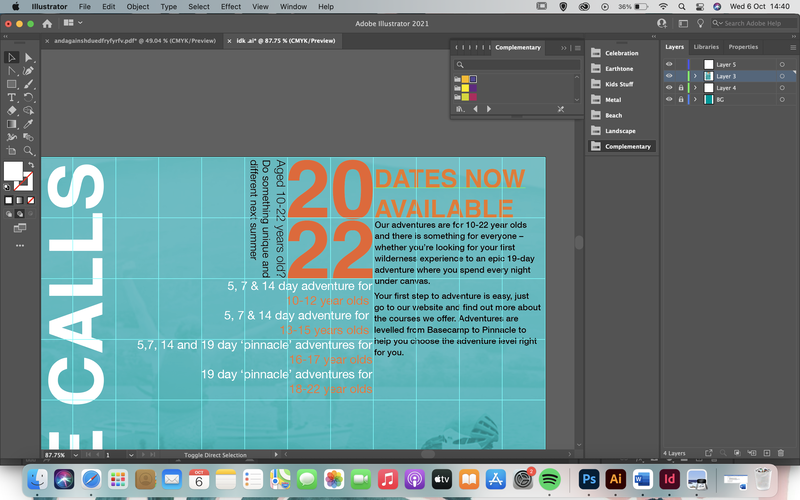Open the Beach swatch library
Screen dimensions: 800x500
click(613, 115)
